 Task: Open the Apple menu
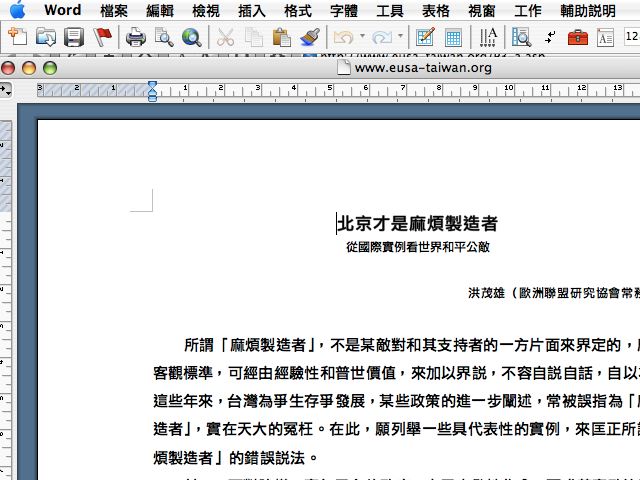point(17,10)
